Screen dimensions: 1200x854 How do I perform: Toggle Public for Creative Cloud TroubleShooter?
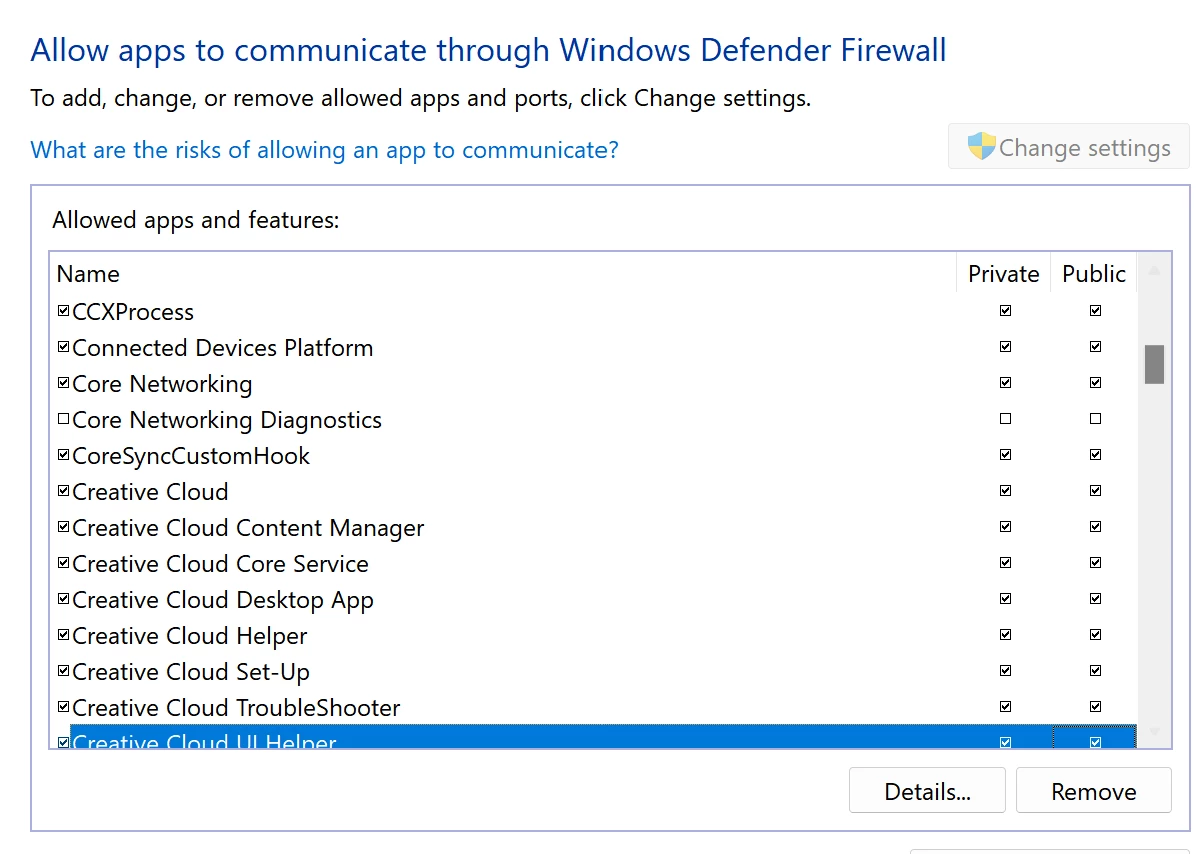(1095, 707)
